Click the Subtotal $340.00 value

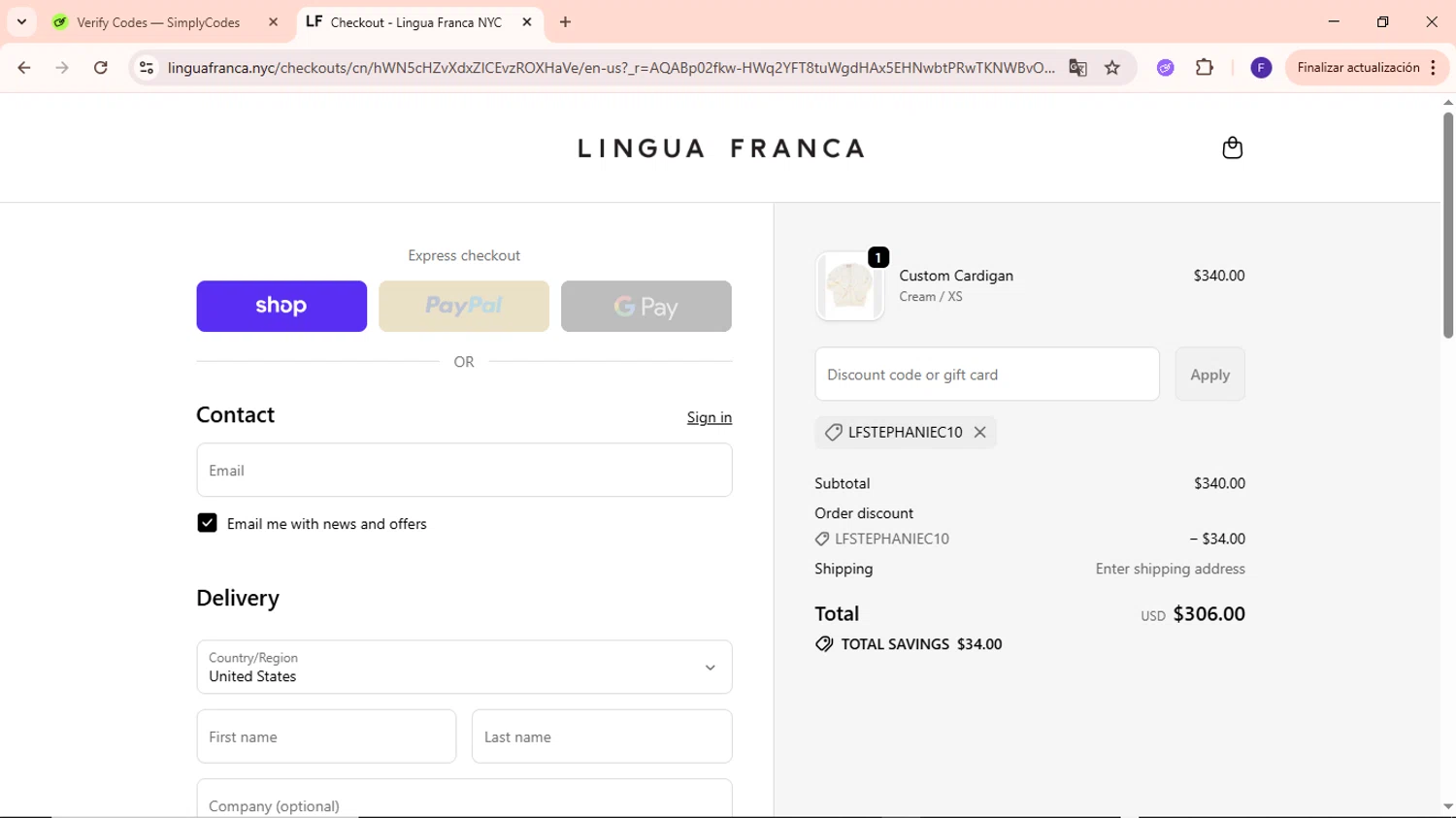(1219, 483)
